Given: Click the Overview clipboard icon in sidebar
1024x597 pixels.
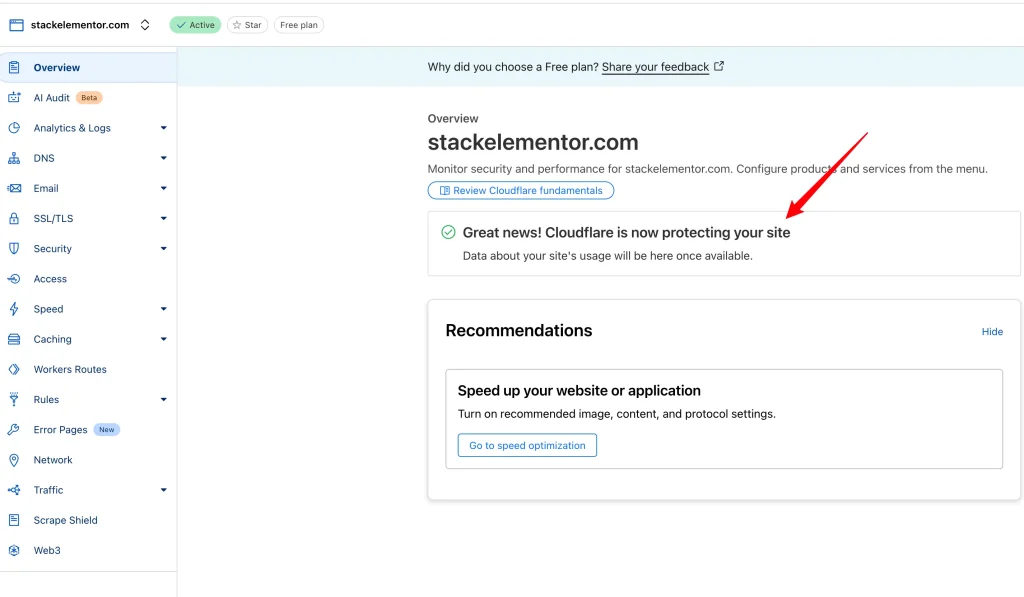Looking at the screenshot, I should click(14, 67).
